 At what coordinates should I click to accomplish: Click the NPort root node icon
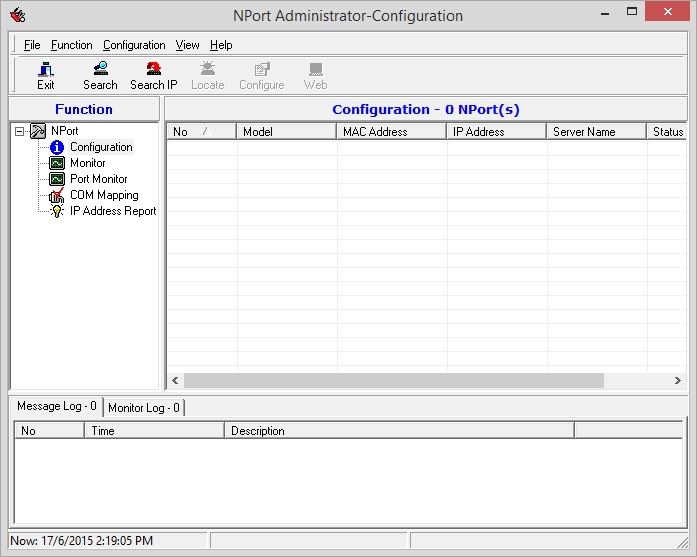click(x=38, y=131)
